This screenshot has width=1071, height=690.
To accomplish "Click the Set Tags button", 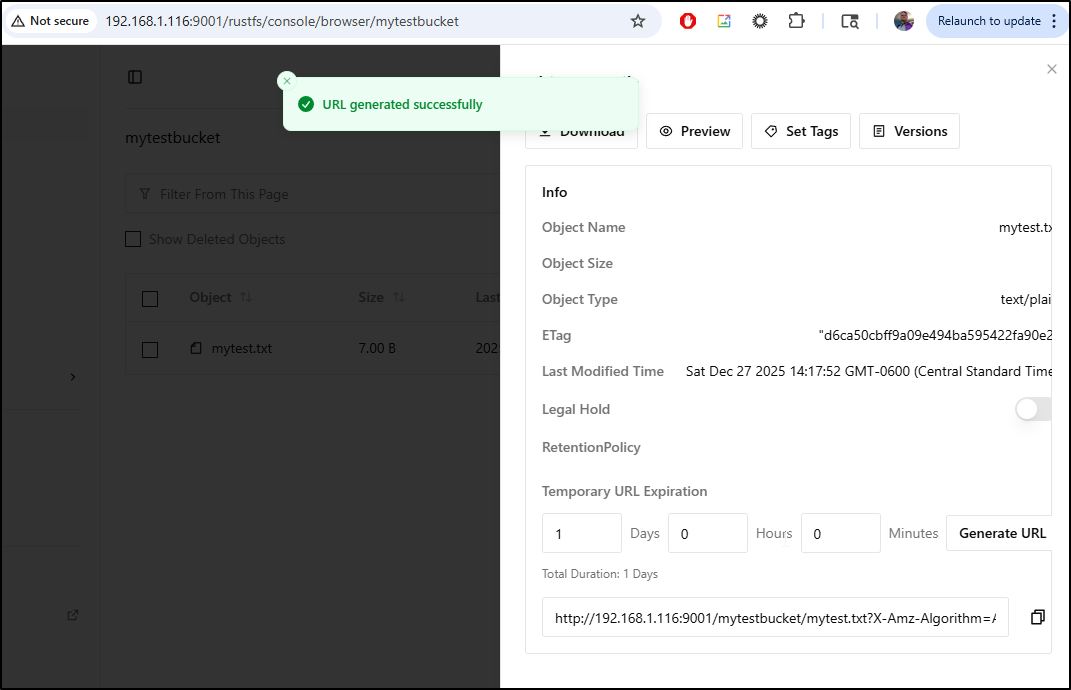I will click(x=801, y=131).
